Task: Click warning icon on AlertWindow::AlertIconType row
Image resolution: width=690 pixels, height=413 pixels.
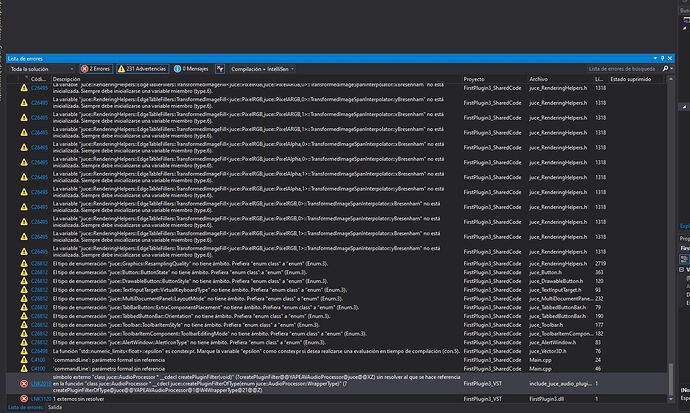Action: (24, 343)
